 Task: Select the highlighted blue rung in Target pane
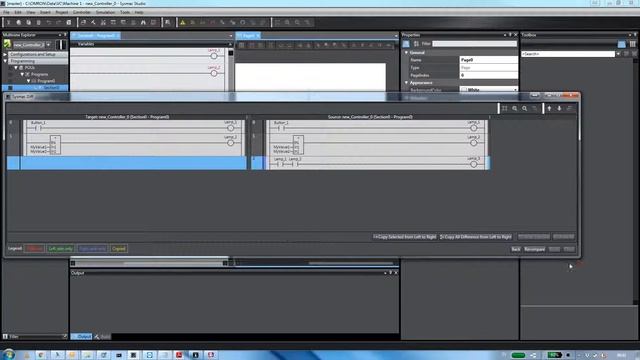(127, 163)
